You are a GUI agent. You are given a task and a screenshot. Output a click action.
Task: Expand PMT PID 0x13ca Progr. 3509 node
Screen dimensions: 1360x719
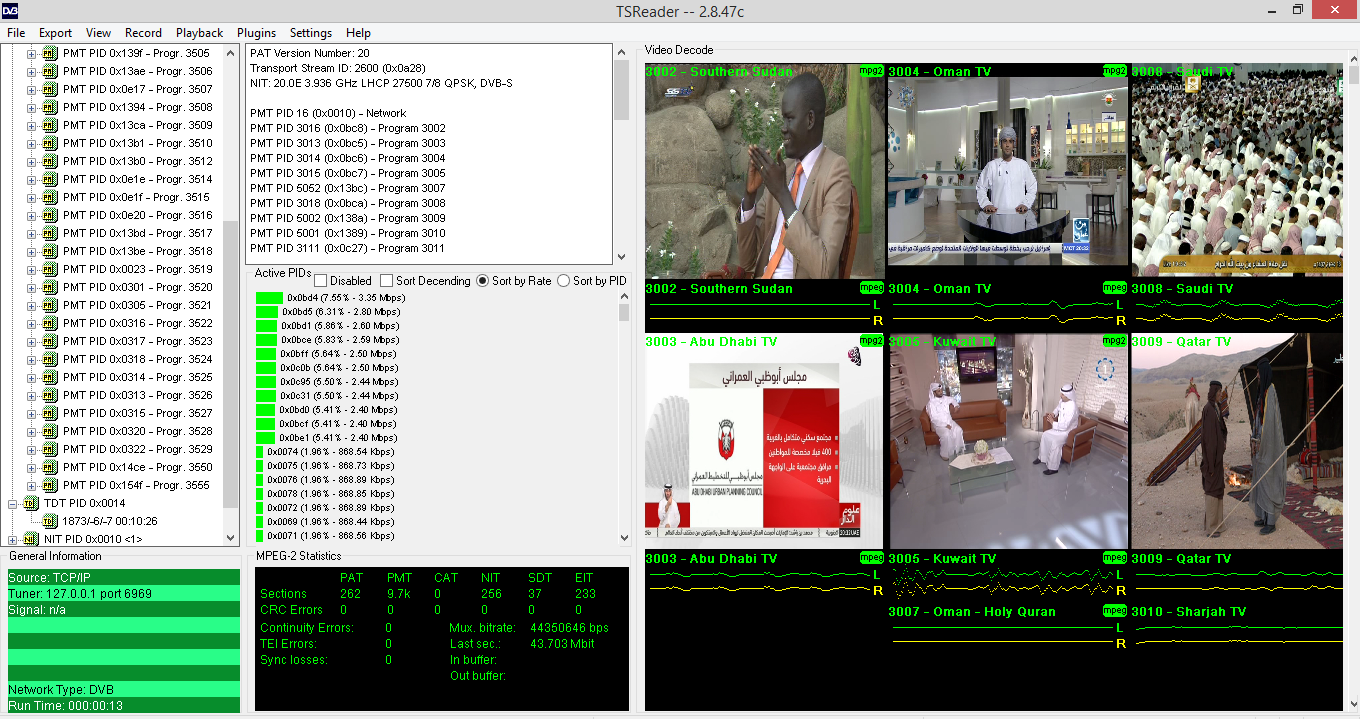click(x=31, y=126)
